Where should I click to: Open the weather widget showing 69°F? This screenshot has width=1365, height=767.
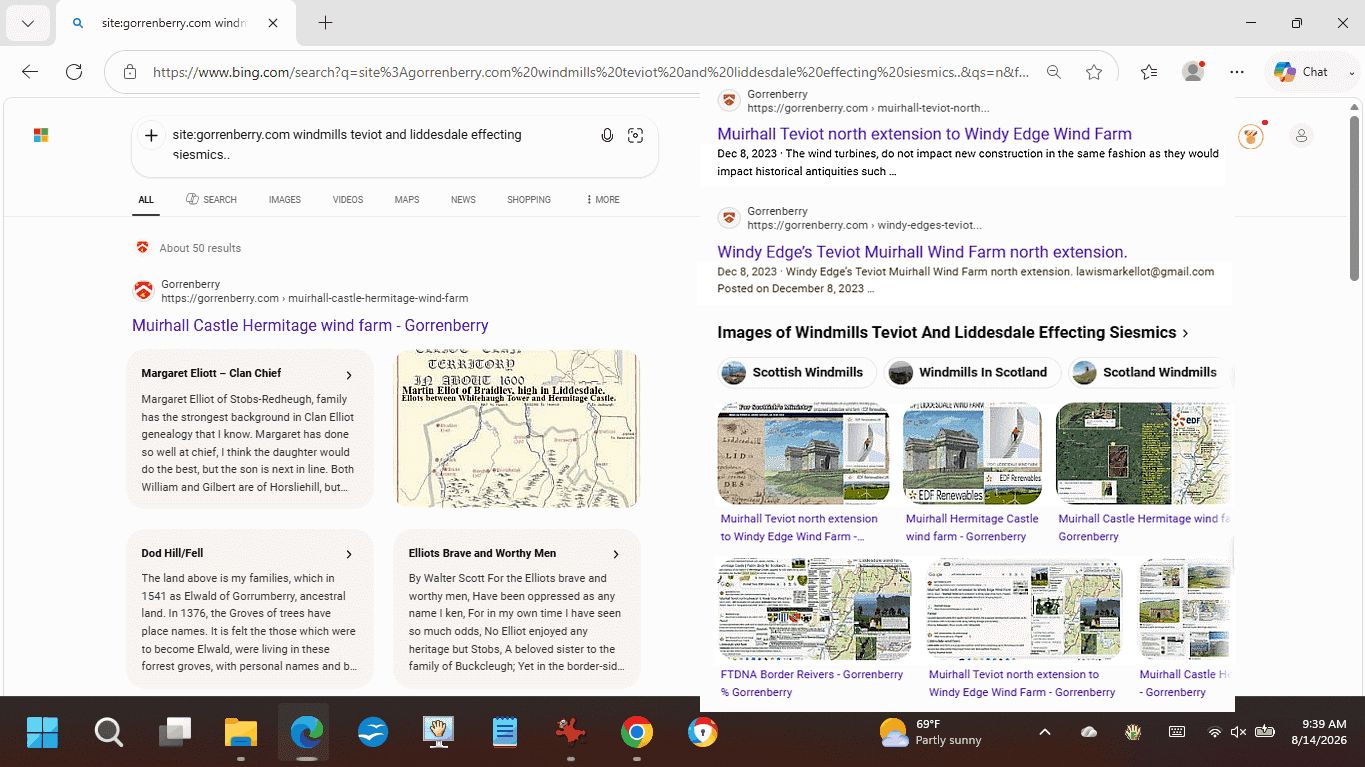pyautogui.click(x=931, y=733)
